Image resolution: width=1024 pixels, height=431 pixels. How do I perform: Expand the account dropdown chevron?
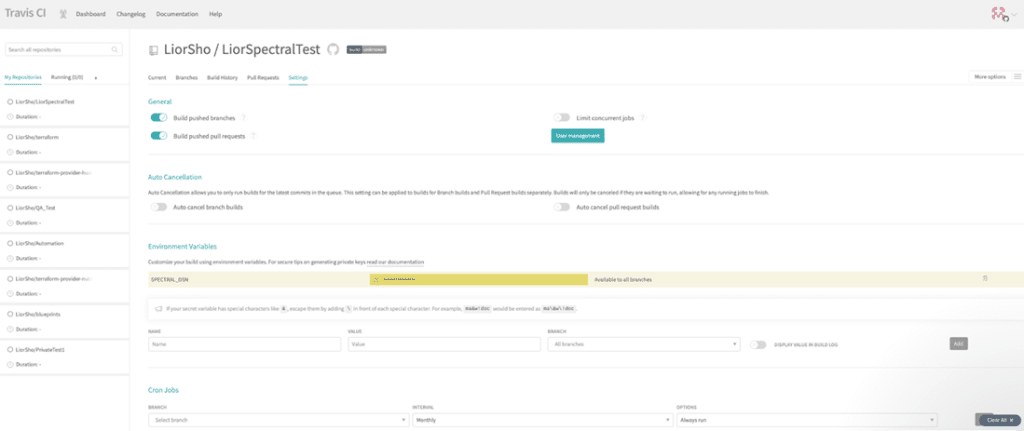pyautogui.click(x=1014, y=14)
